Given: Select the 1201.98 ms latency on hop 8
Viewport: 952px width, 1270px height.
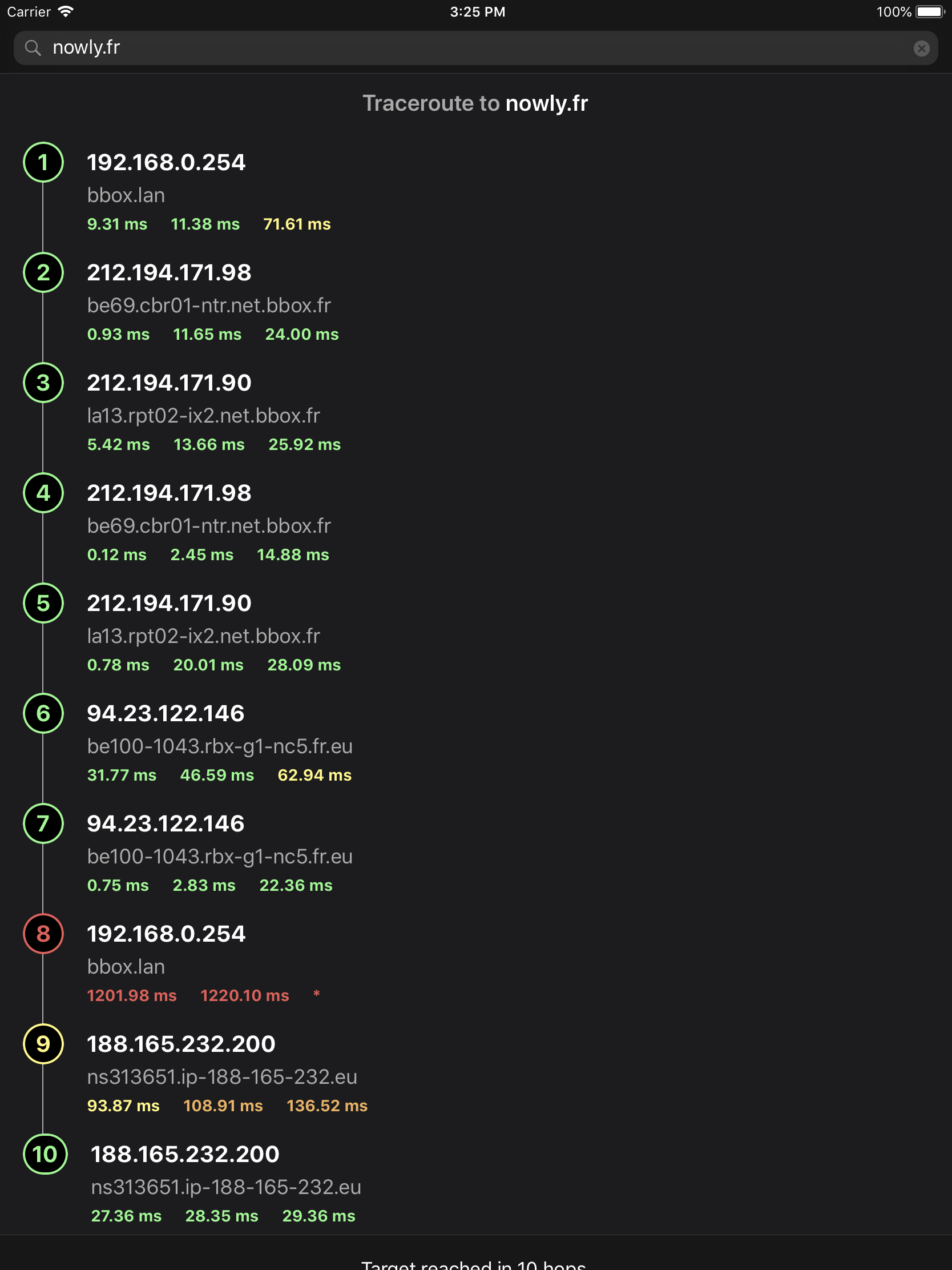Looking at the screenshot, I should tap(131, 995).
